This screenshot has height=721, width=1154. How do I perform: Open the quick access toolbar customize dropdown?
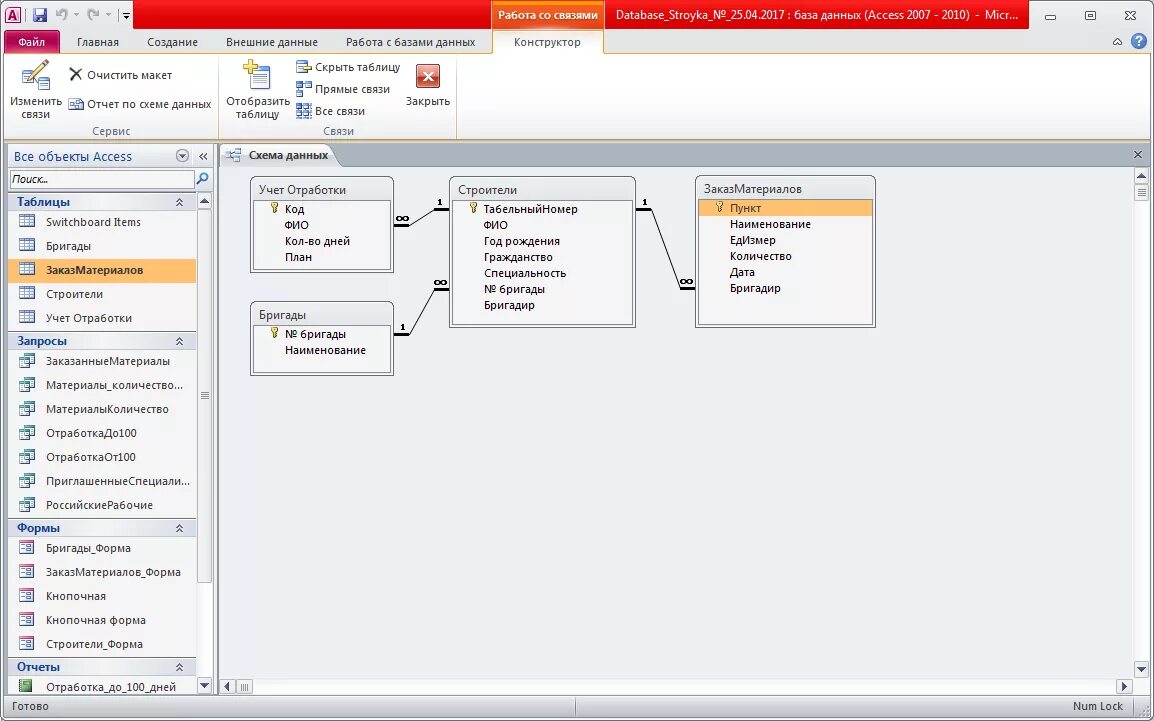(126, 15)
